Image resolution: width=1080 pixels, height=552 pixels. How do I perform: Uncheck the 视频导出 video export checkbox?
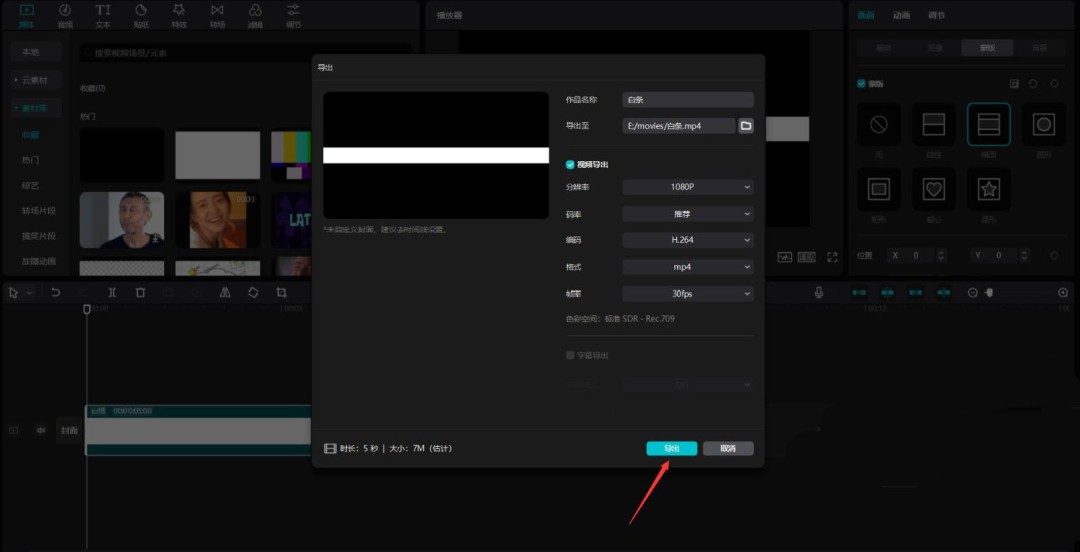coord(571,164)
